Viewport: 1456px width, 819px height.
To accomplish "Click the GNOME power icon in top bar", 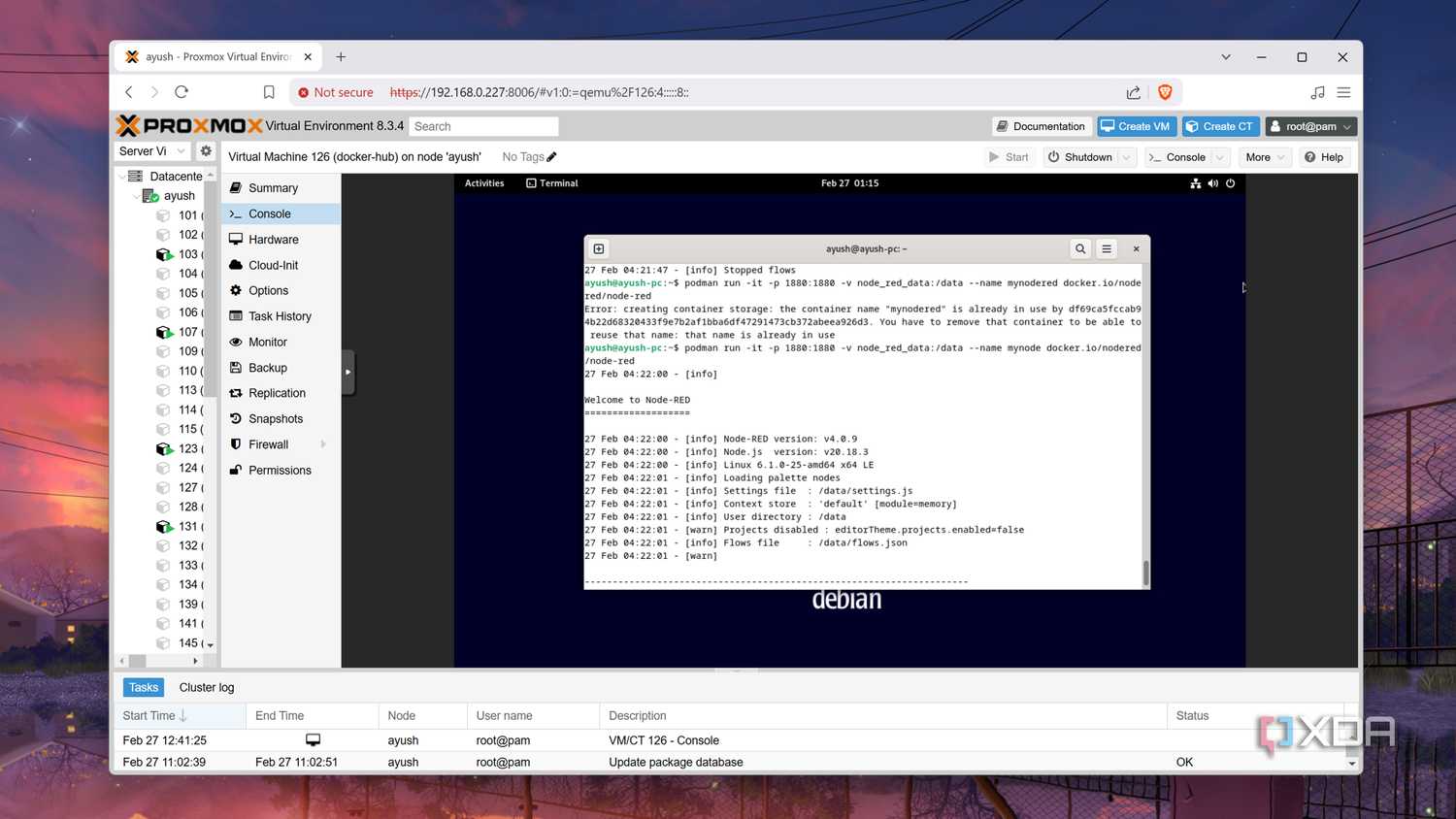I will [x=1230, y=183].
